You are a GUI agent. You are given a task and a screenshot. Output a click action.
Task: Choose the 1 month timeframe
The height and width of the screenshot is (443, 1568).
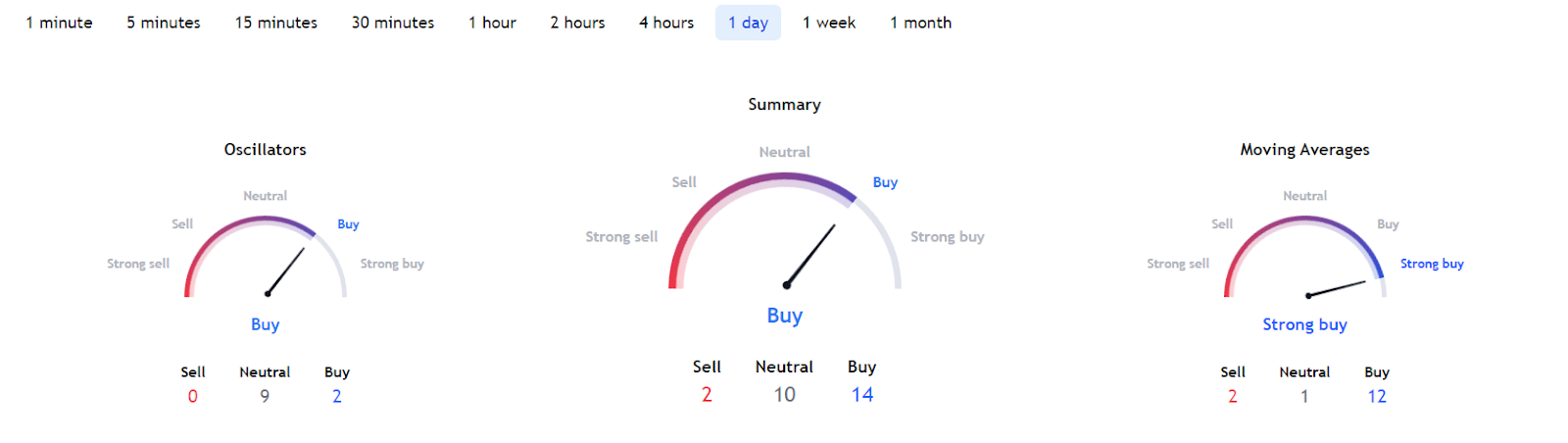pyautogui.click(x=920, y=23)
